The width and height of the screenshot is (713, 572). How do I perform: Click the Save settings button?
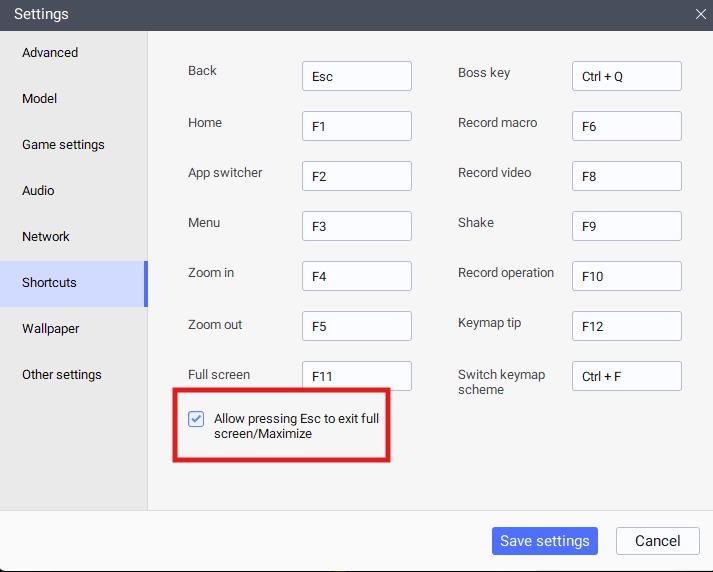tap(545, 541)
